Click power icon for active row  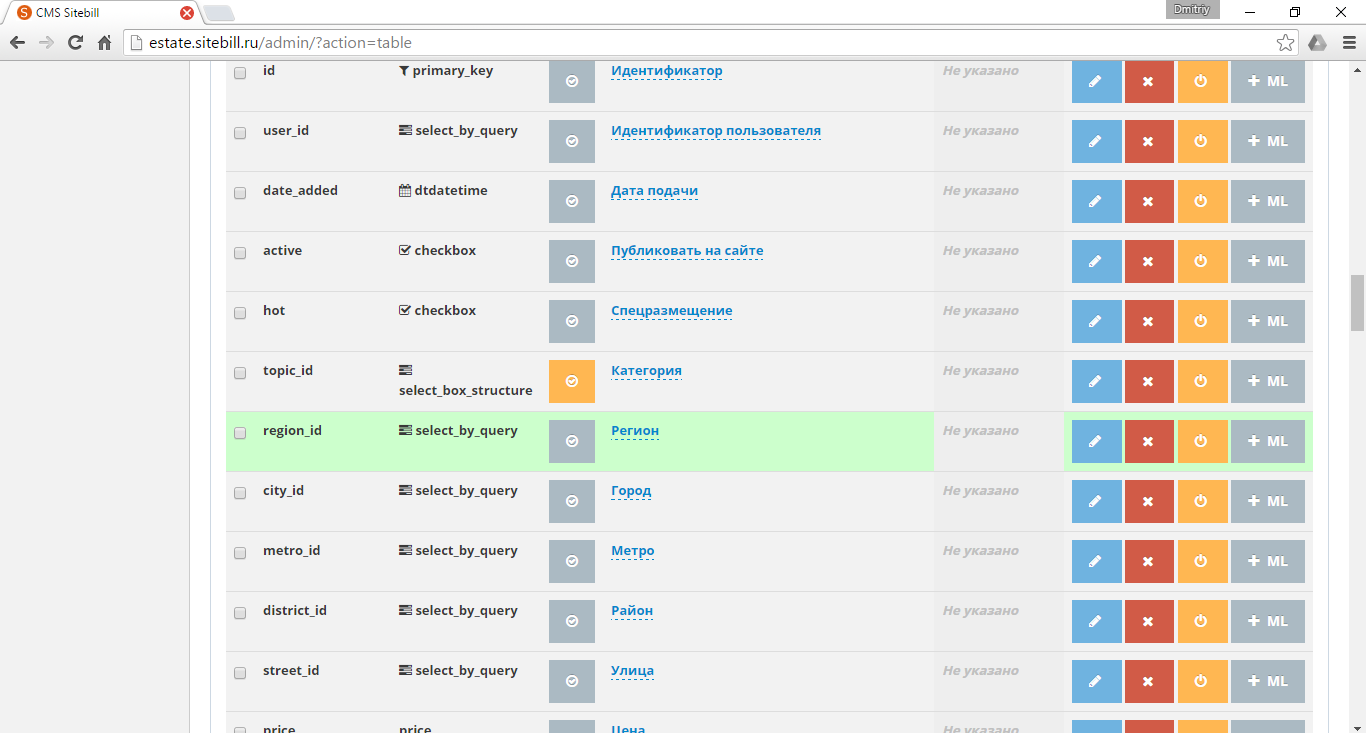(1202, 262)
